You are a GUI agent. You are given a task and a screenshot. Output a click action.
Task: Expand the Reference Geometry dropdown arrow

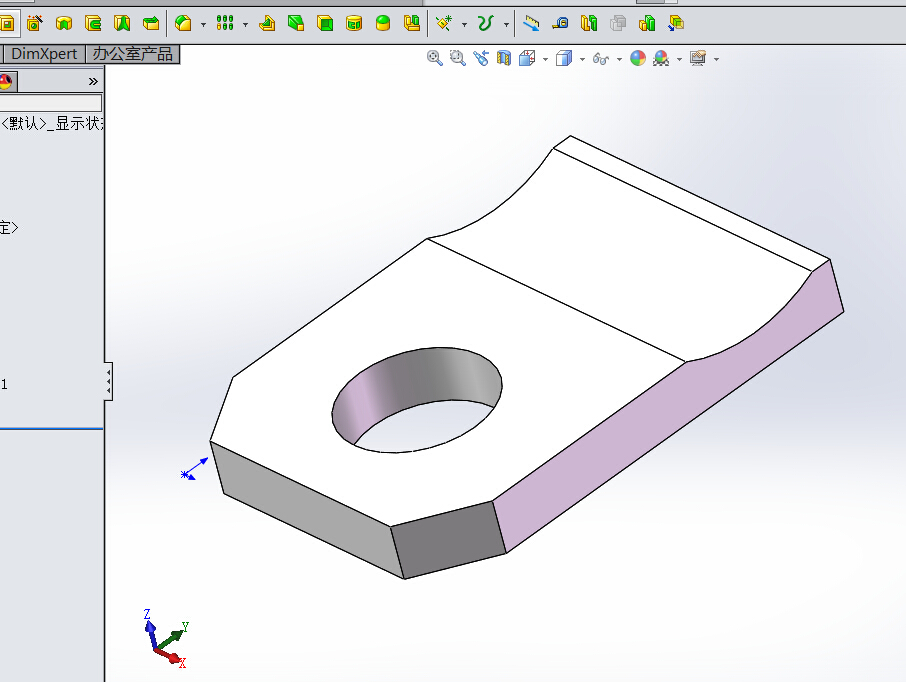coord(464,24)
